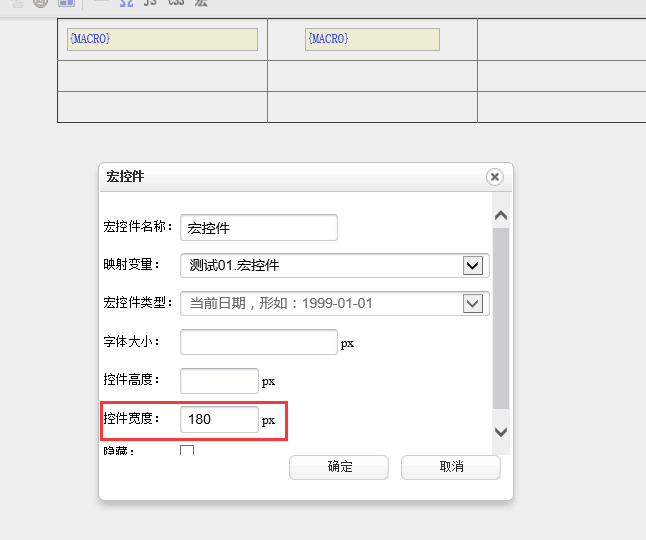Click the JS toolbar icon
The image size is (646, 540).
150,3
